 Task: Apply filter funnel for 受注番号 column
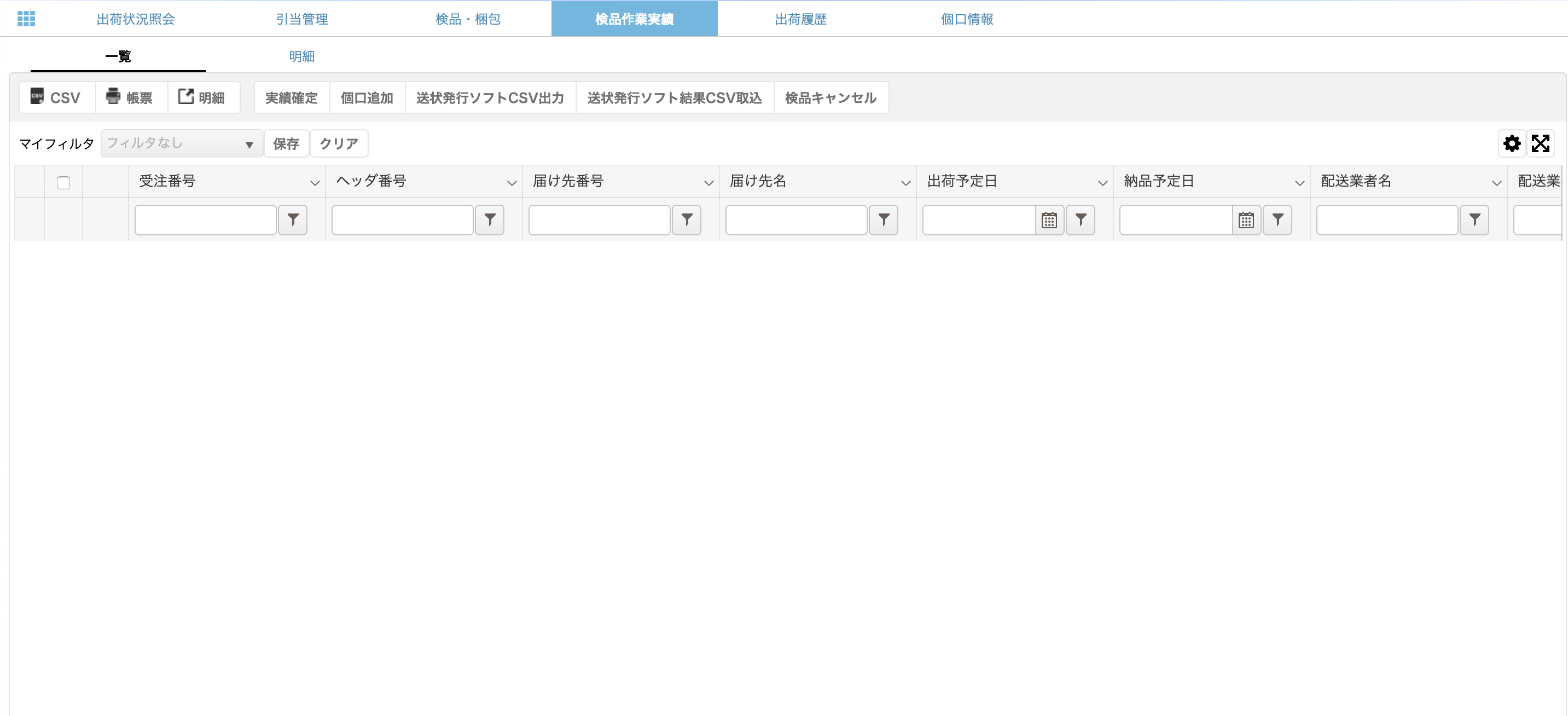coord(293,220)
